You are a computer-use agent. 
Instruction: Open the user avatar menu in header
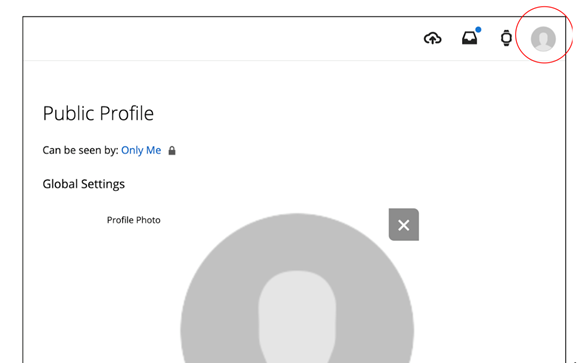pos(543,38)
